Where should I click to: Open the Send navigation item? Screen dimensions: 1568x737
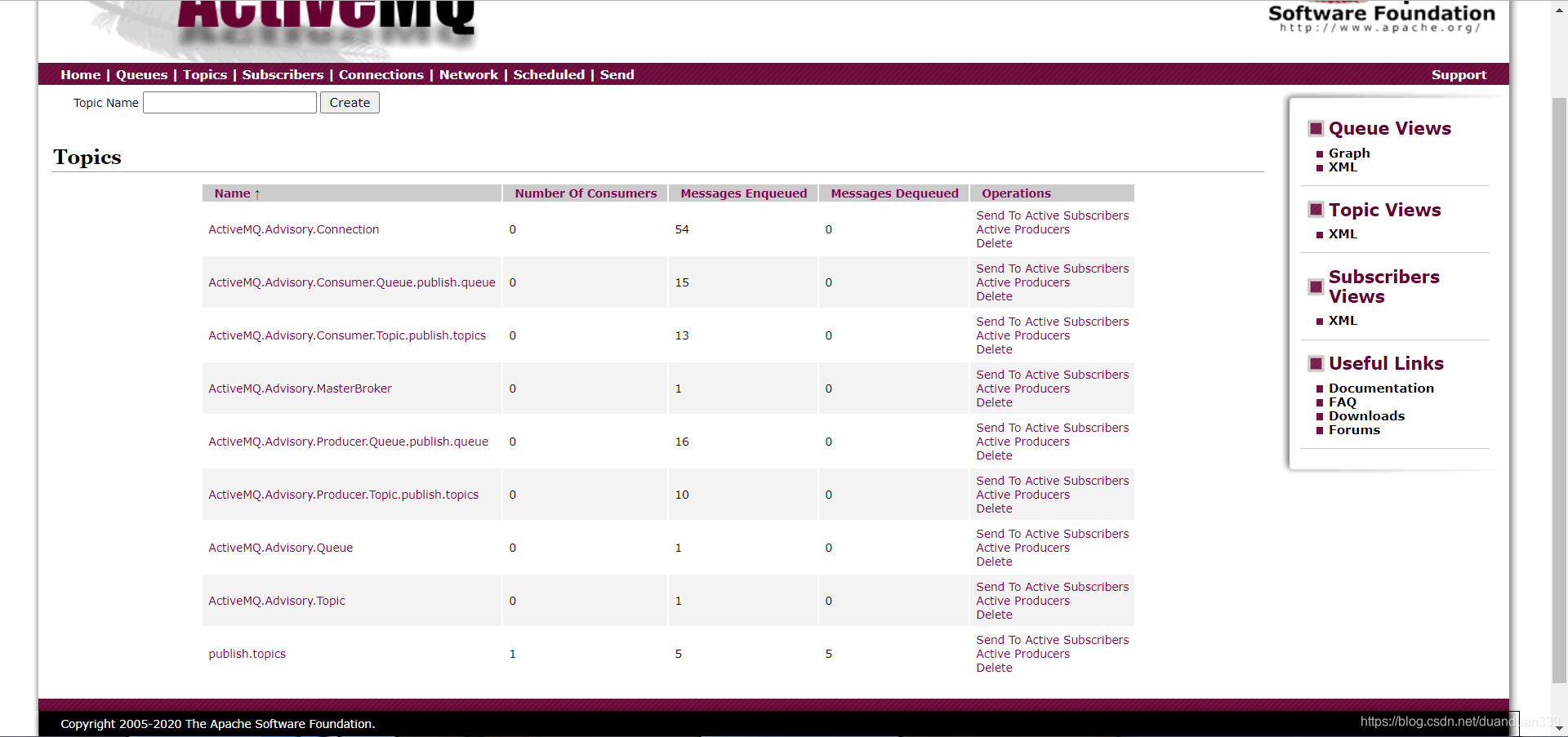click(617, 74)
